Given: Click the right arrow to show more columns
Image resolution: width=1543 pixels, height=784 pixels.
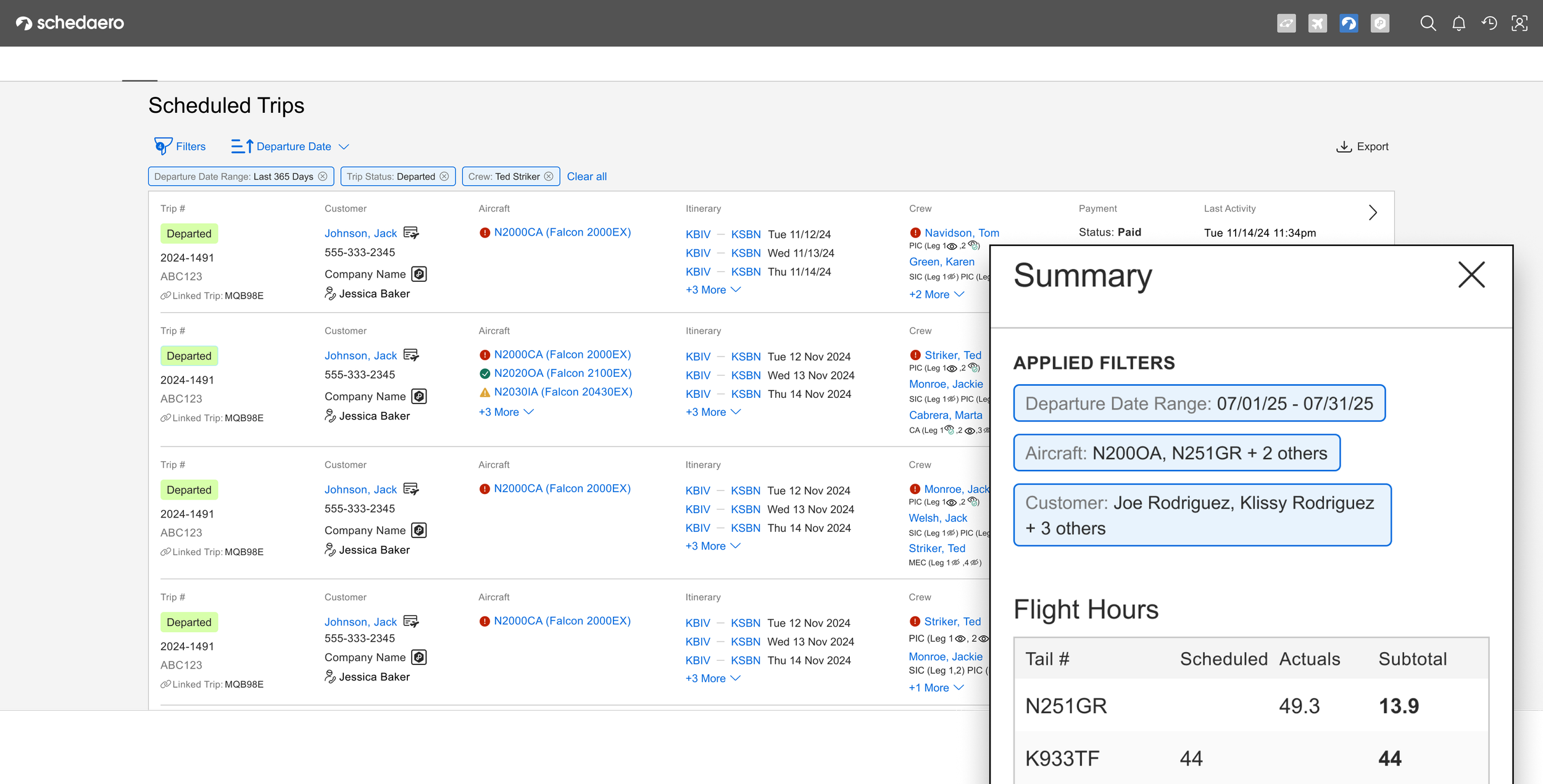Looking at the screenshot, I should [x=1373, y=213].
